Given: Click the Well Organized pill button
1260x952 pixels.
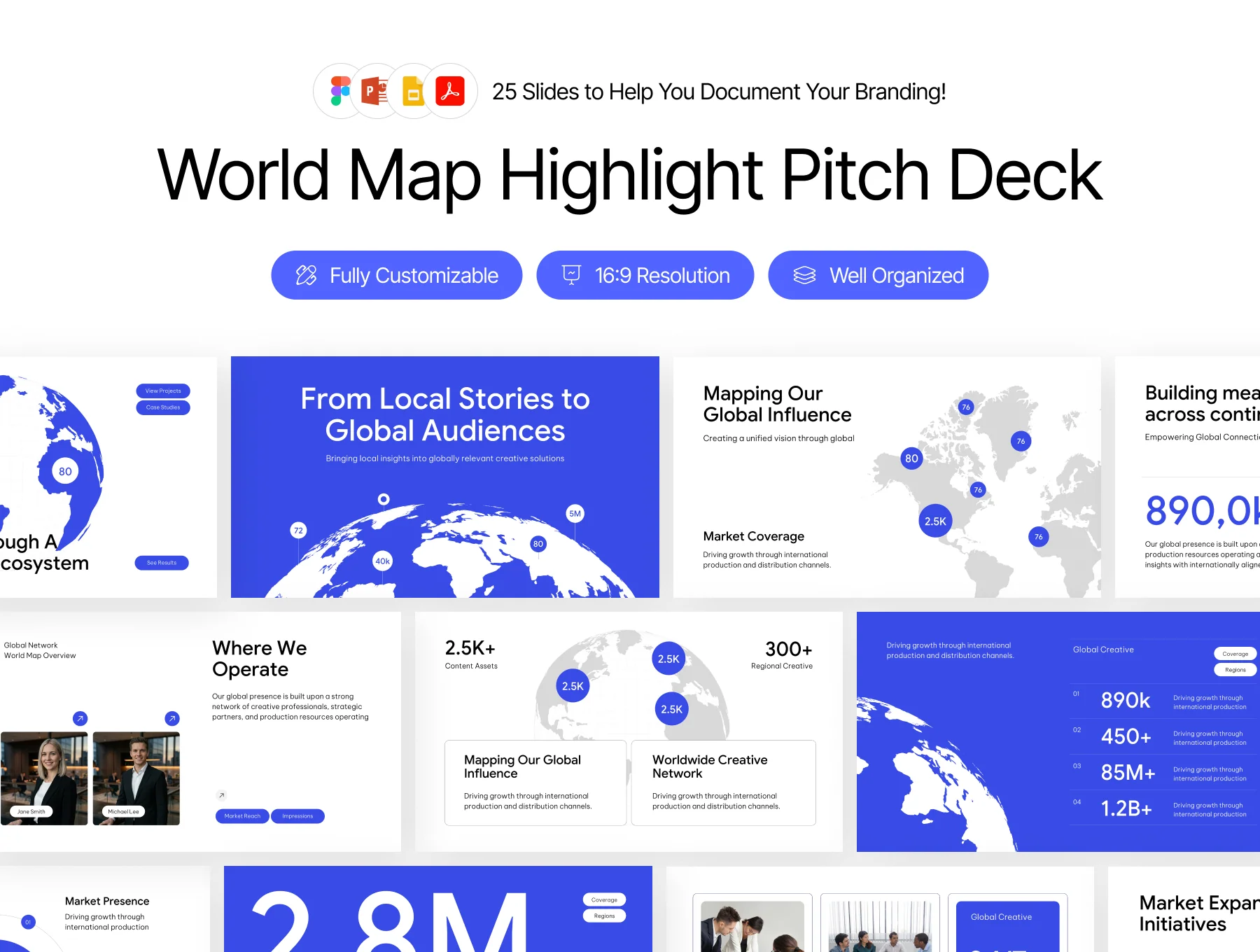Looking at the screenshot, I should click(878, 275).
